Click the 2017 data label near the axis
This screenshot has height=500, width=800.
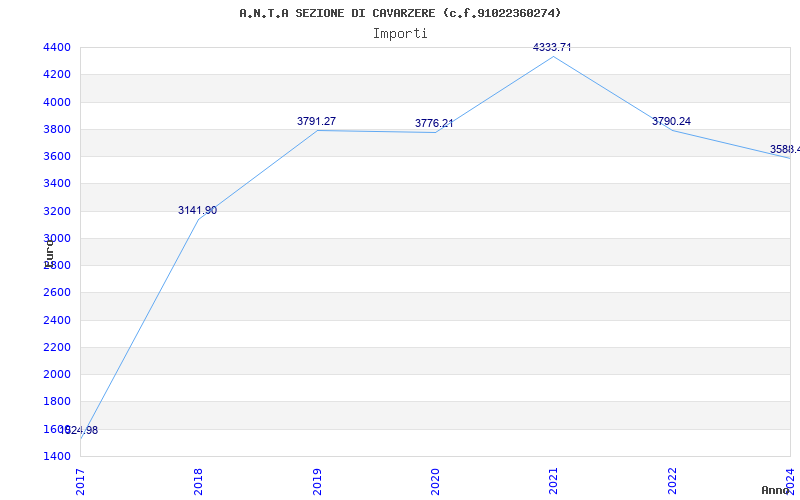(79, 431)
